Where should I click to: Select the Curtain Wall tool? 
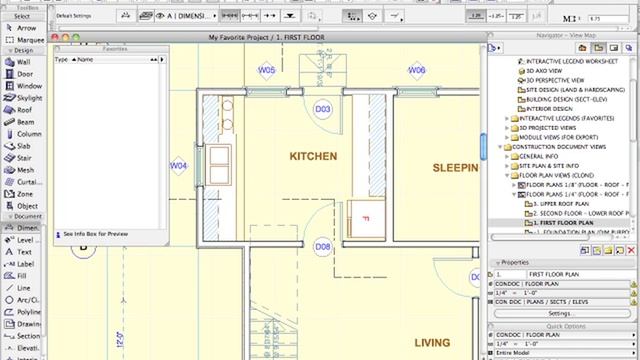23,182
